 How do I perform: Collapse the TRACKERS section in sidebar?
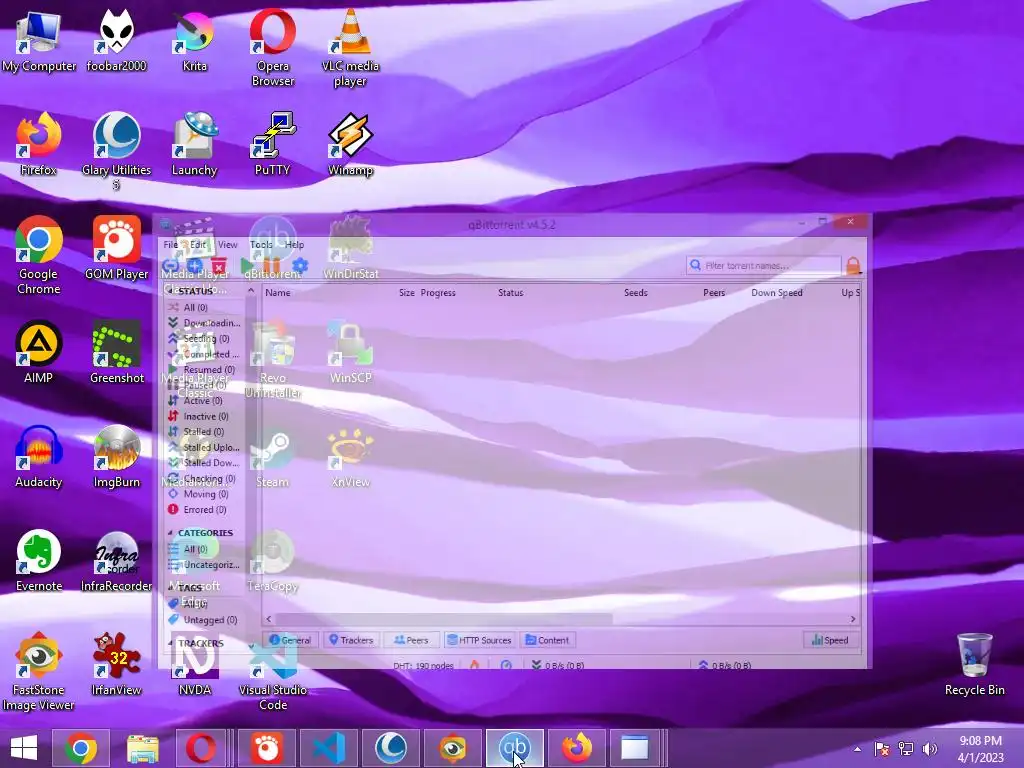170,643
